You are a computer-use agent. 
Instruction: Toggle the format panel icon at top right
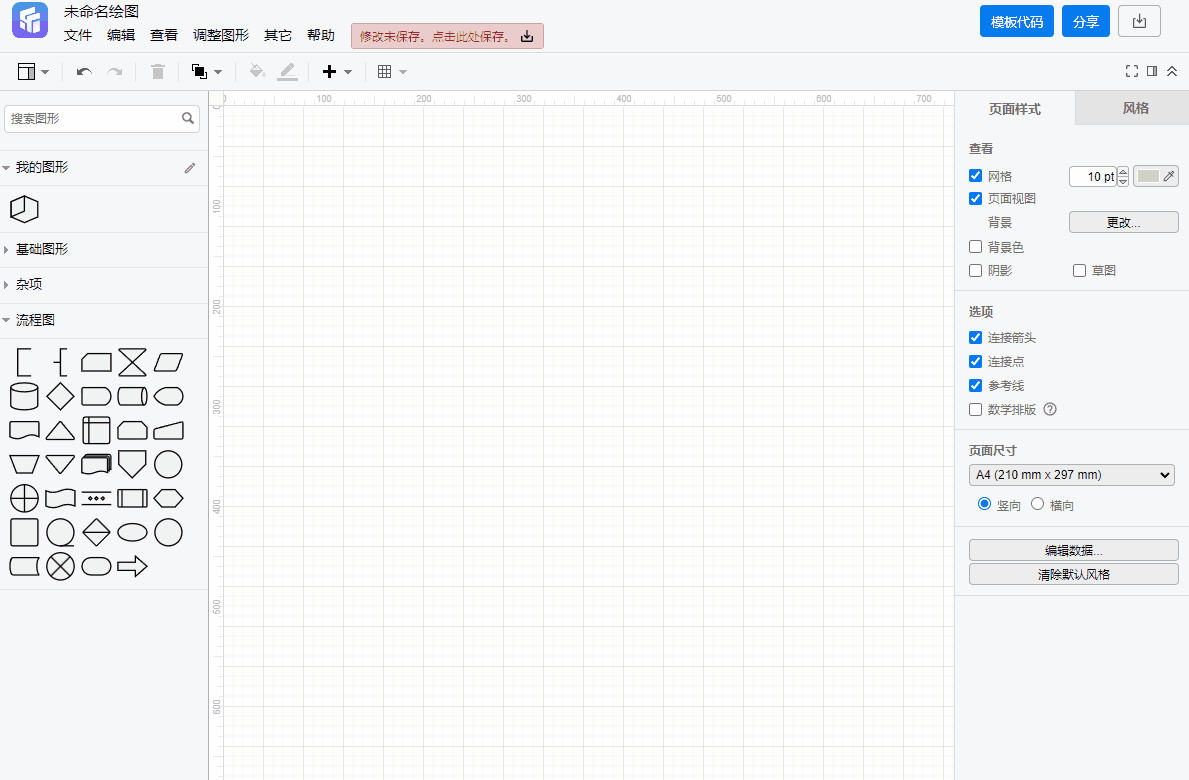coord(1152,71)
